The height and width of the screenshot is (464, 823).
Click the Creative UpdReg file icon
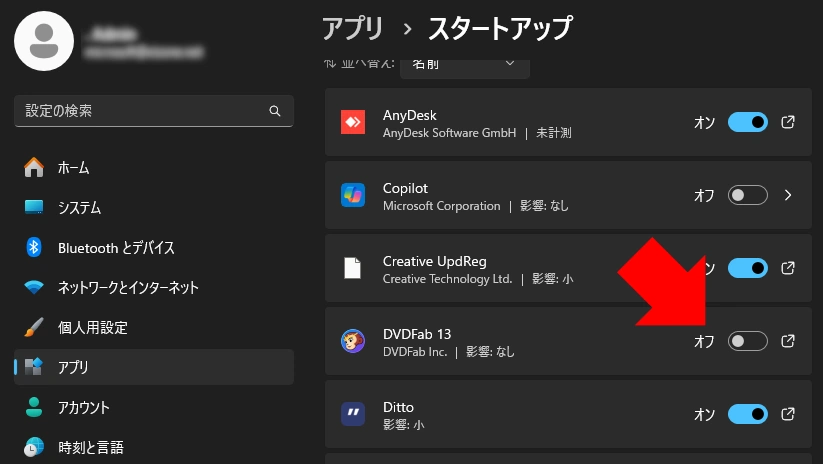(353, 268)
